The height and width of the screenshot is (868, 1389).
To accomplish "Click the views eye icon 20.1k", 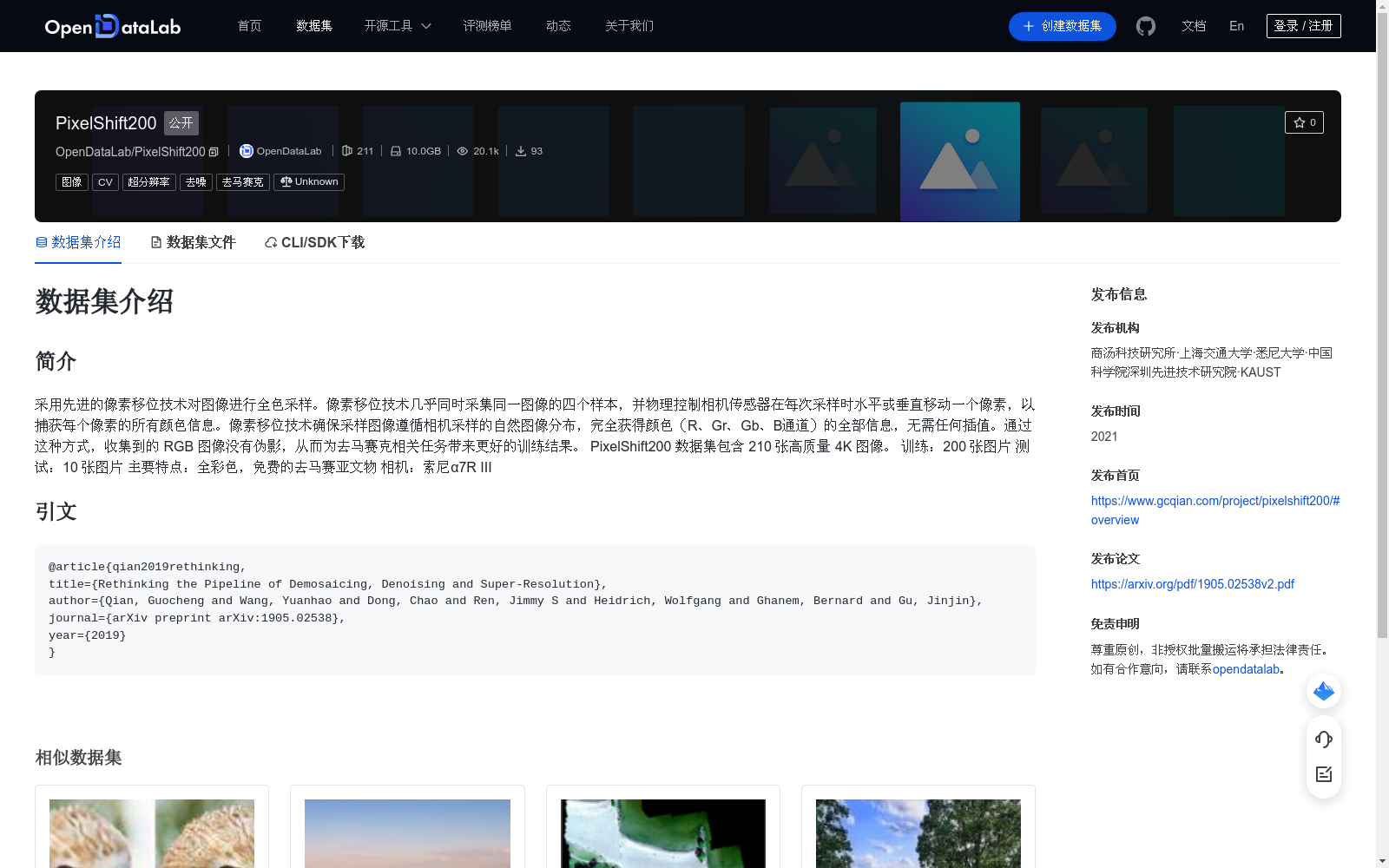I will (463, 151).
